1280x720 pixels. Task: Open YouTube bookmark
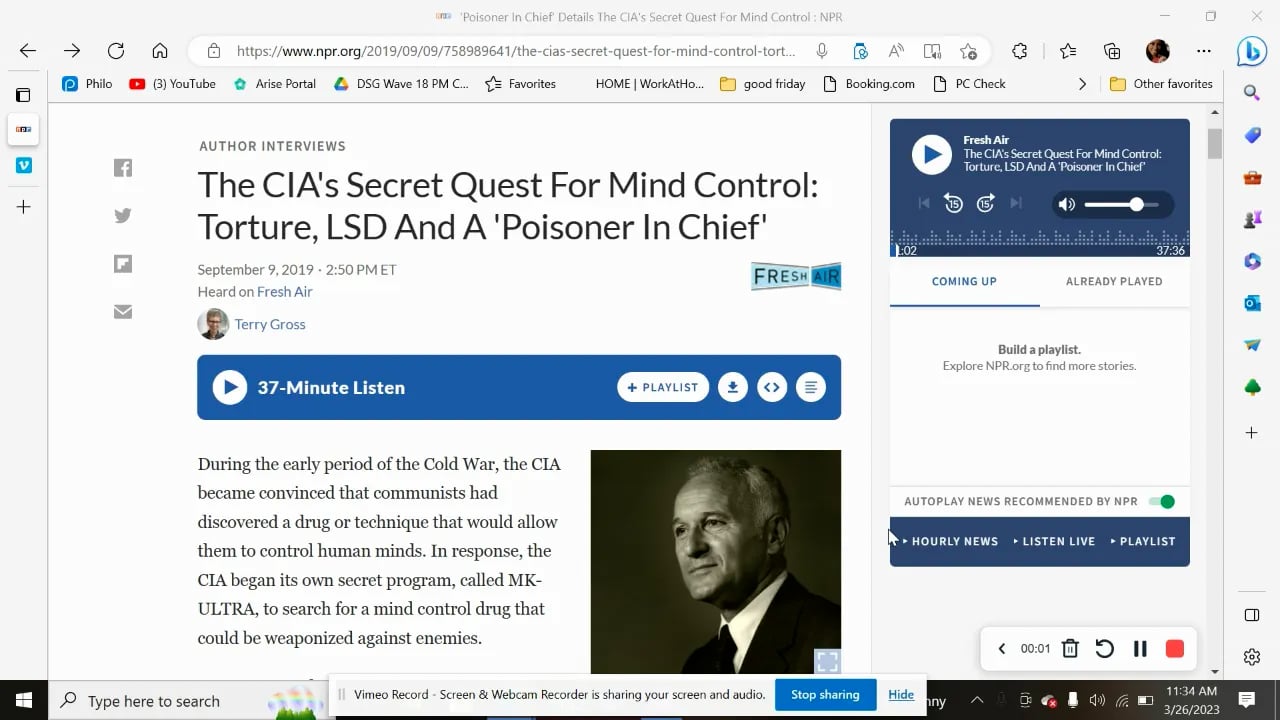point(173,84)
